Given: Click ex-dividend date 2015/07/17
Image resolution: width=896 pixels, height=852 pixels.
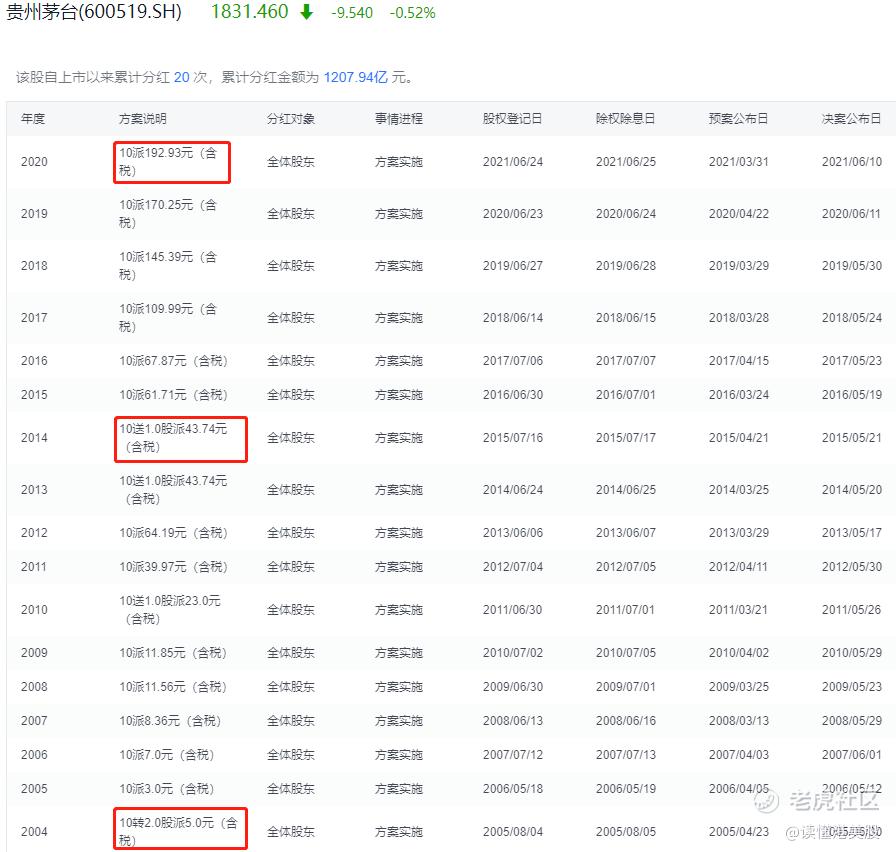Looking at the screenshot, I should pos(626,438).
